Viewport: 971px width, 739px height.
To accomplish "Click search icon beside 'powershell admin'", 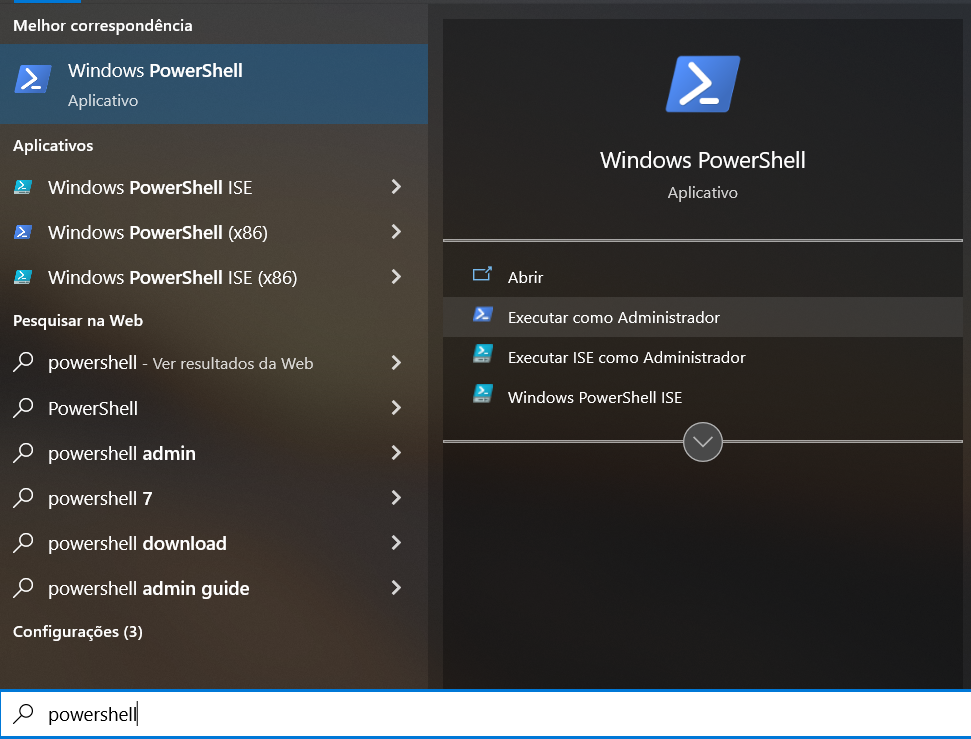I will [x=23, y=453].
